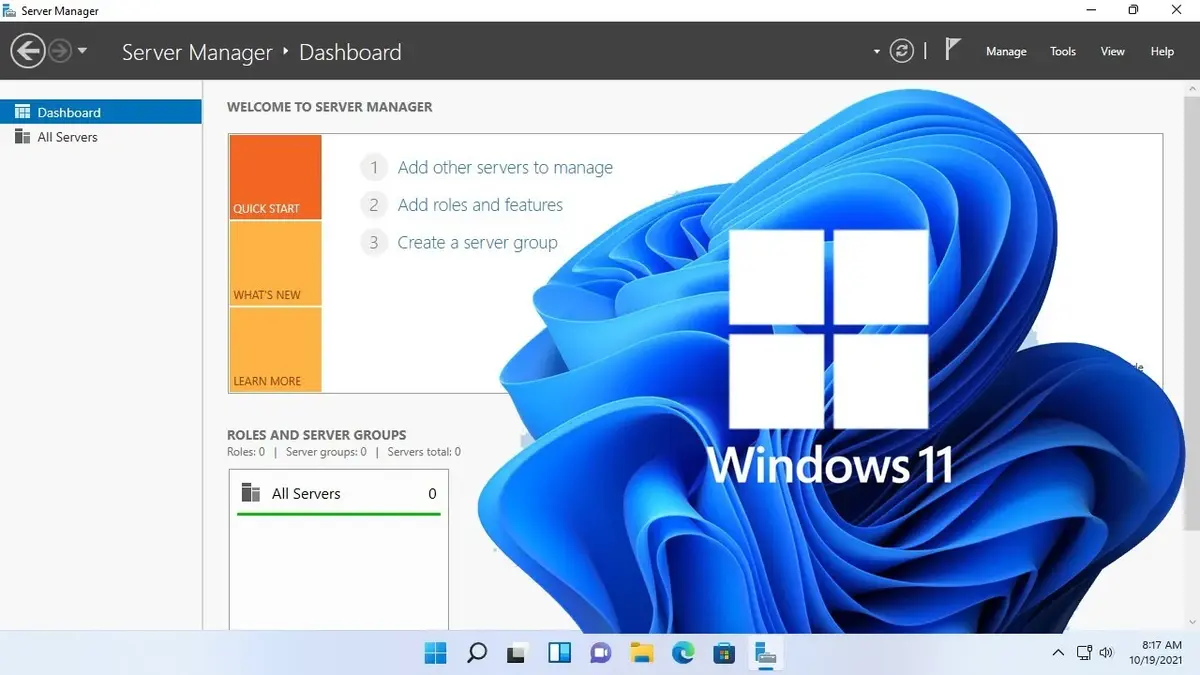Open Microsoft Store from taskbar

pyautogui.click(x=724, y=654)
